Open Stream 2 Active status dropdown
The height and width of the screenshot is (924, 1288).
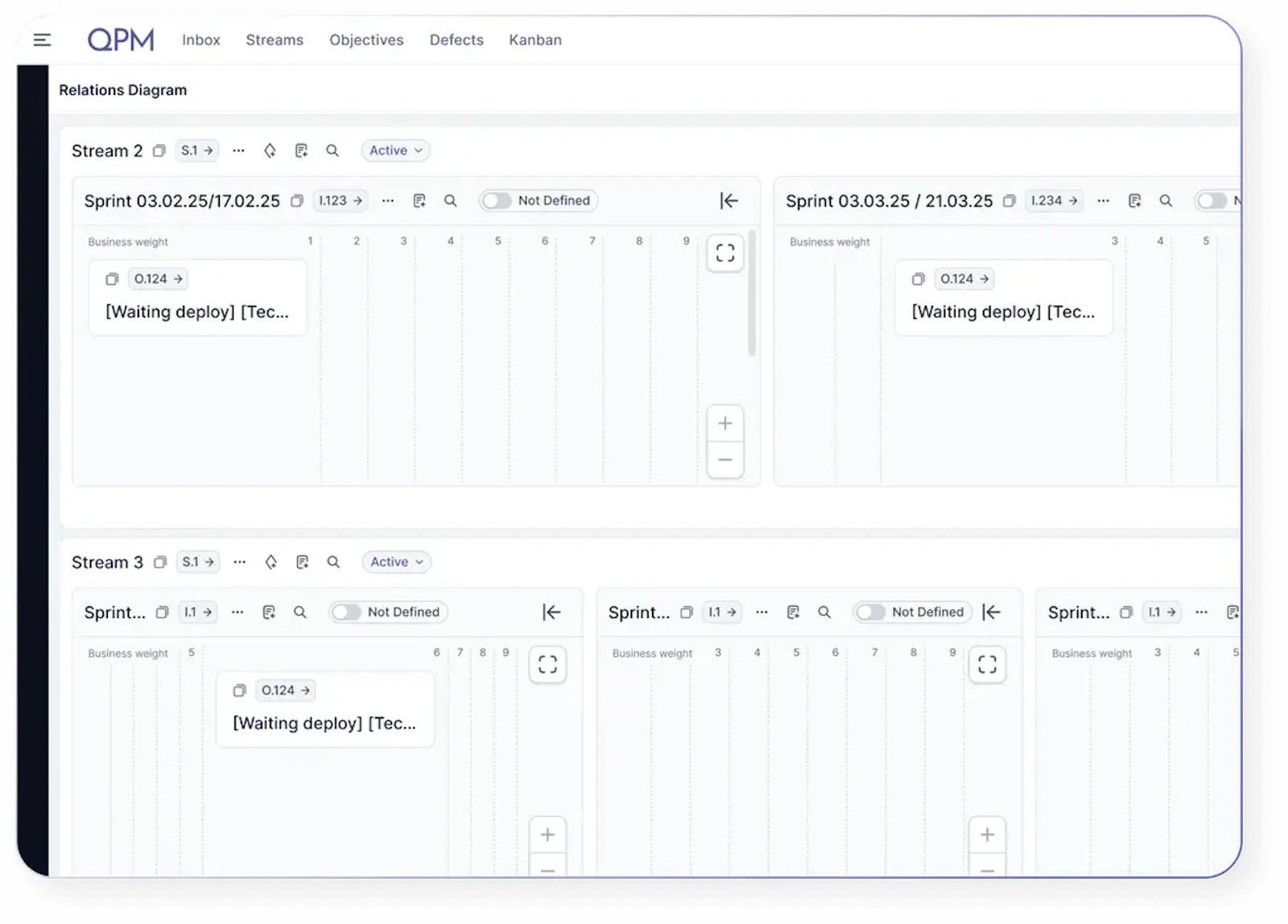tap(395, 151)
